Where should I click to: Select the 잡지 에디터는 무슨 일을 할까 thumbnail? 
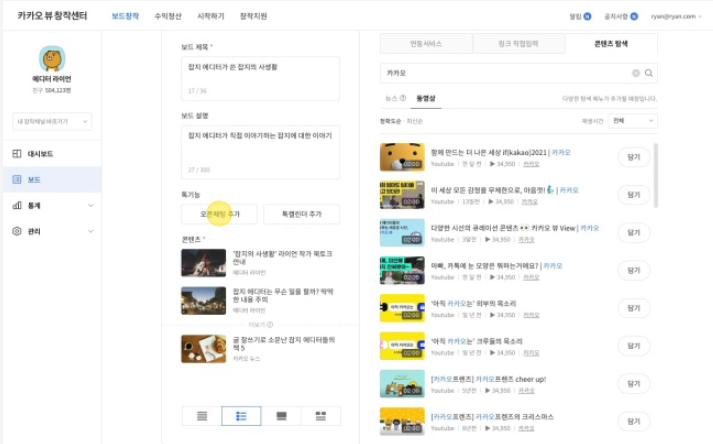tap(203, 300)
